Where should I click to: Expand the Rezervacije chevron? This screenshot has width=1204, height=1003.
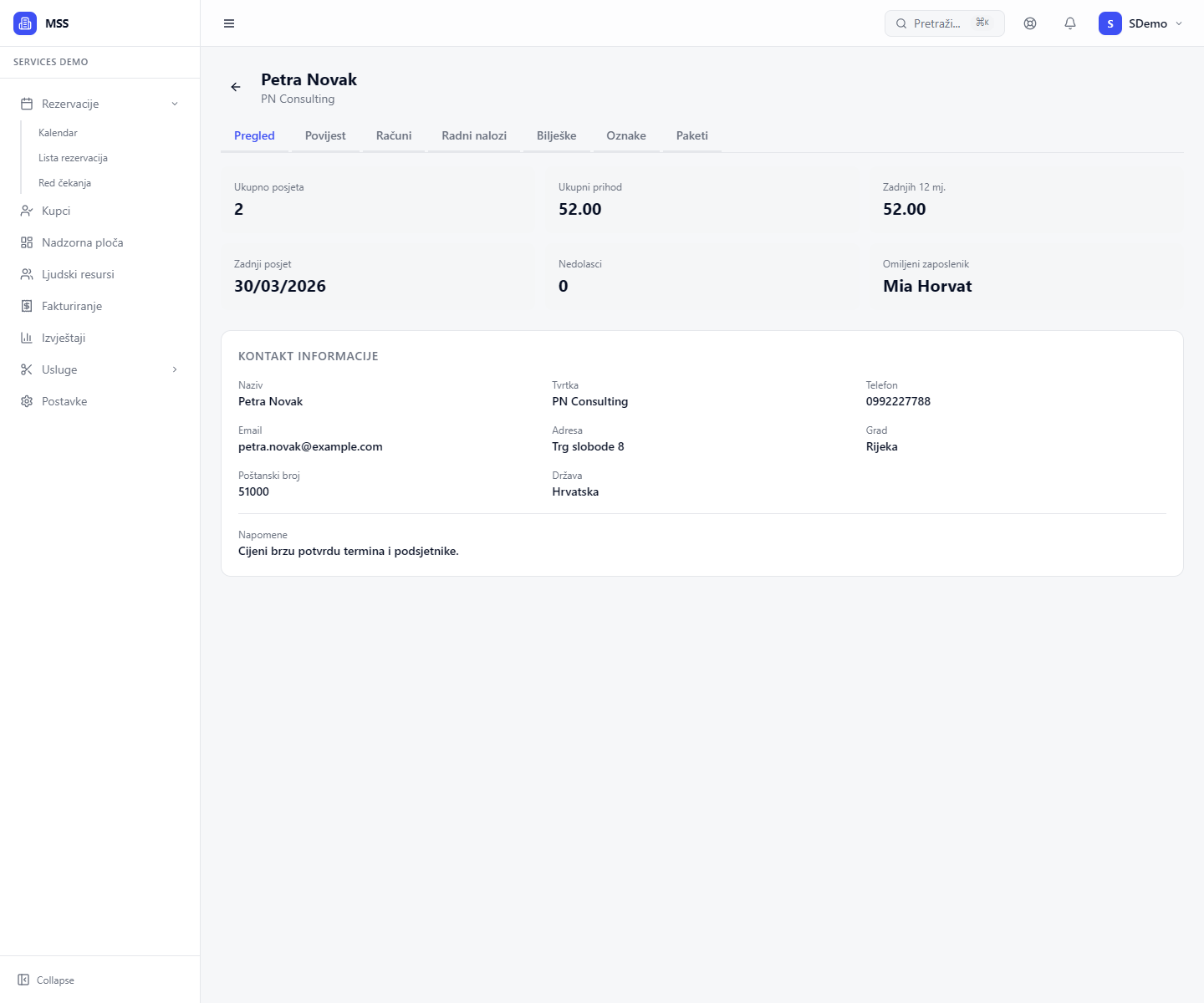pos(175,104)
